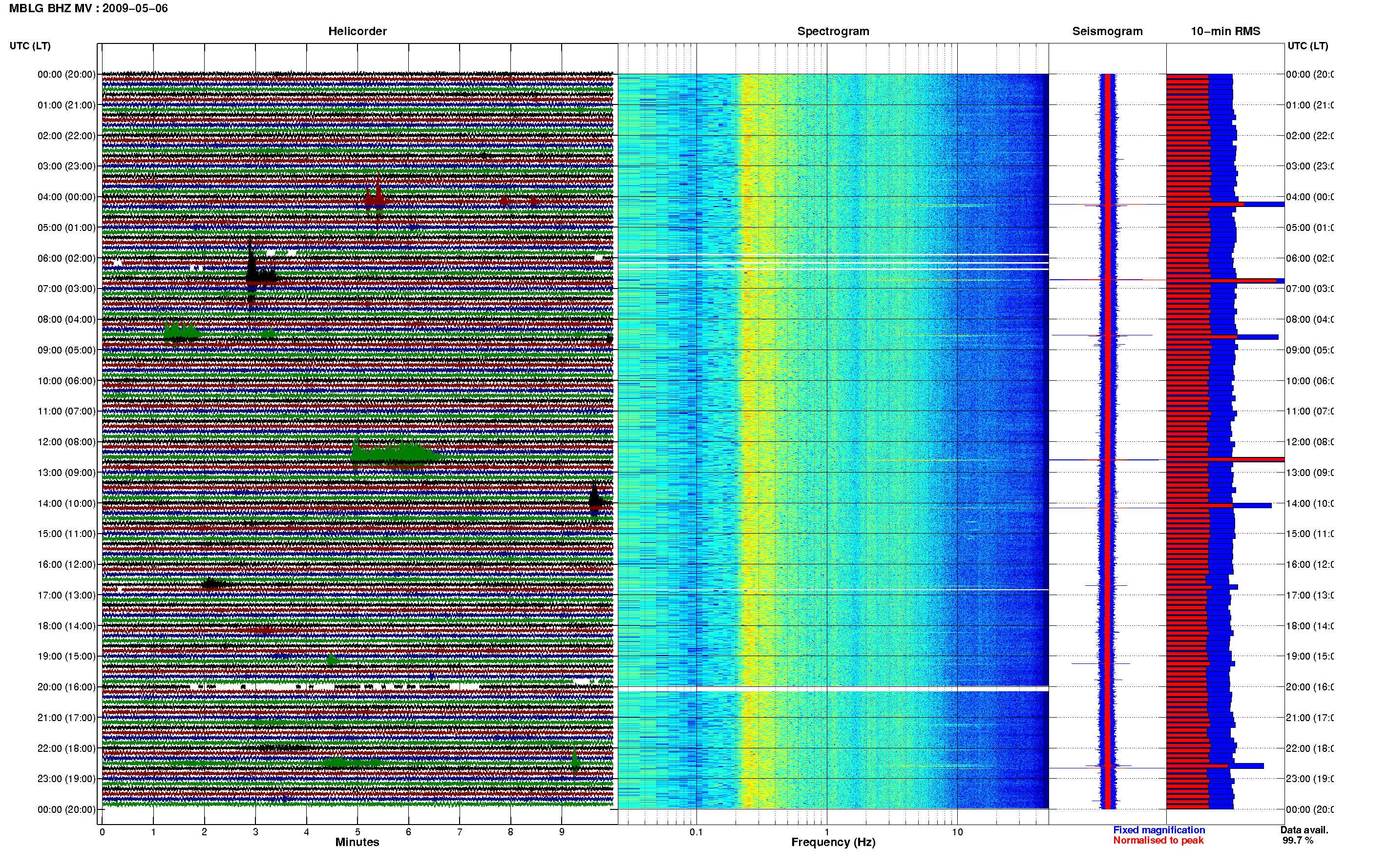This screenshot has width=1389, height=868.
Task: Click the minute '5' tick label
Action: click(x=358, y=832)
